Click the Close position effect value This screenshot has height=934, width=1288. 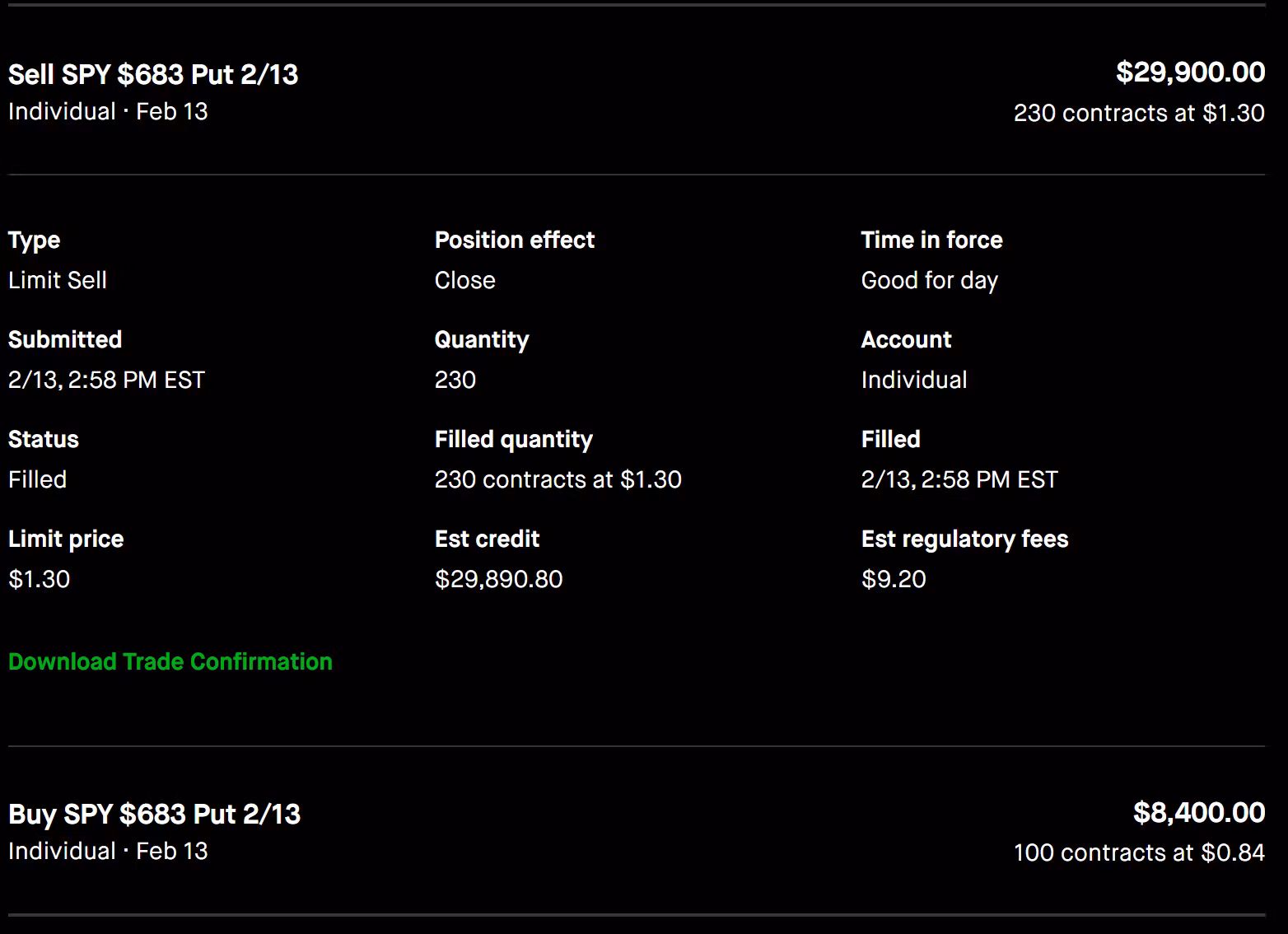[x=464, y=281]
